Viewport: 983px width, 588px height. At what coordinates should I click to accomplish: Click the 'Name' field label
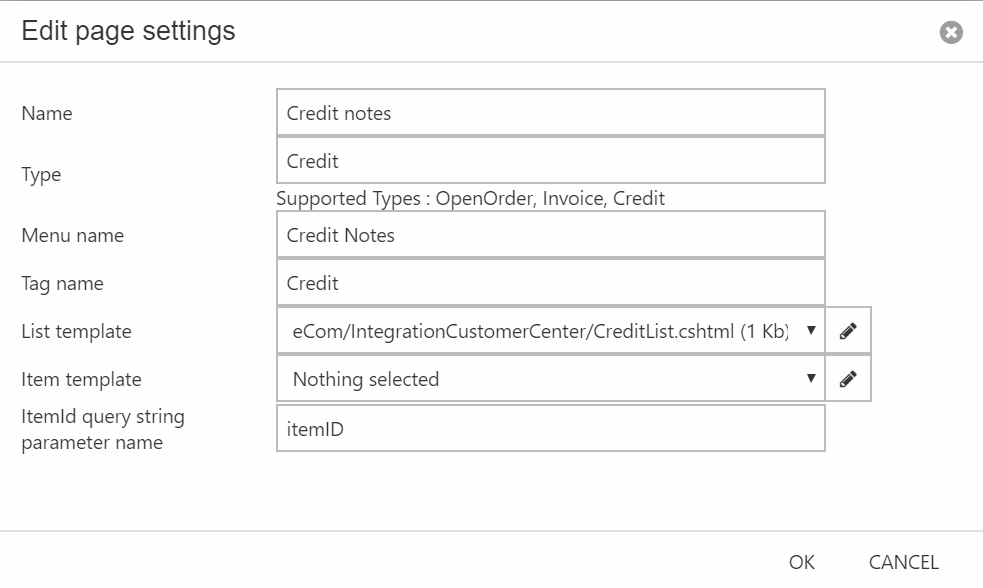pos(47,113)
